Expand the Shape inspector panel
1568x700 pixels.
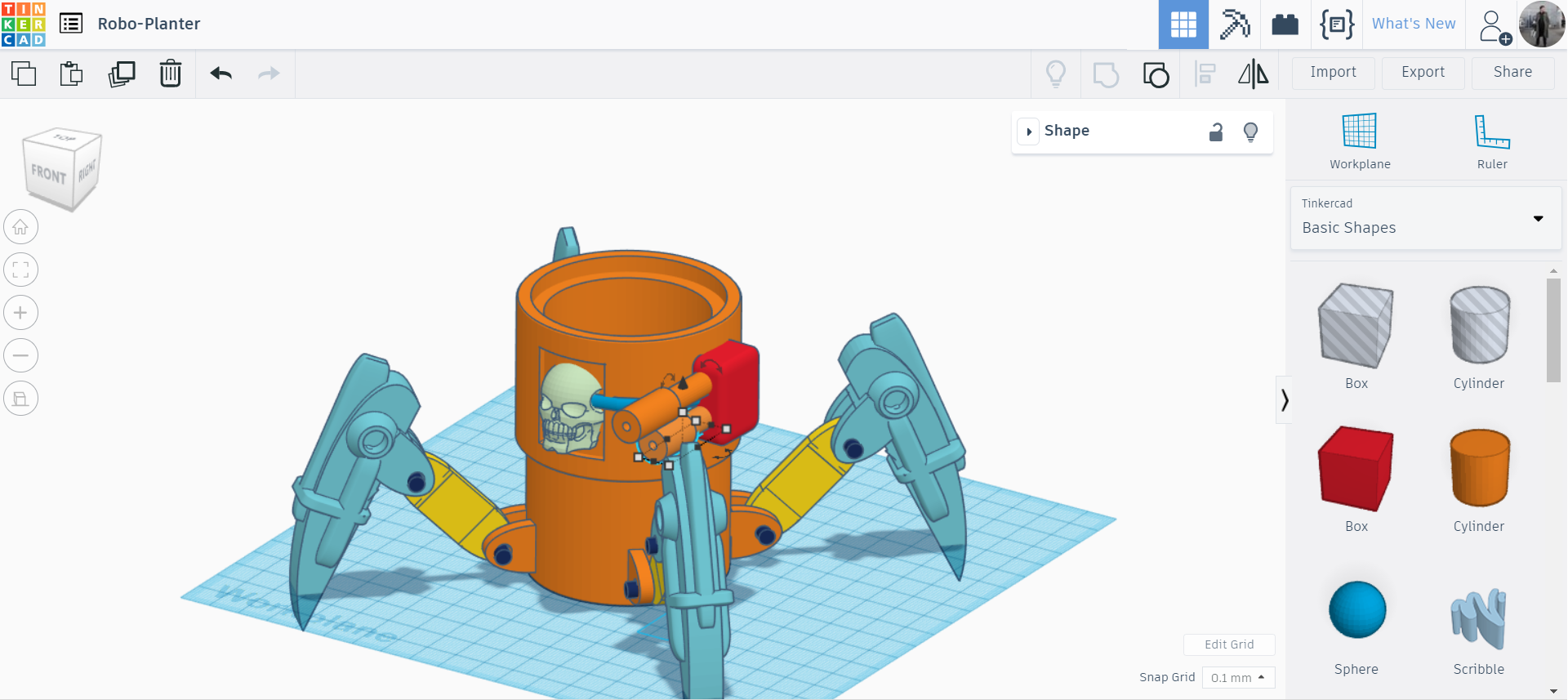[x=1029, y=132]
